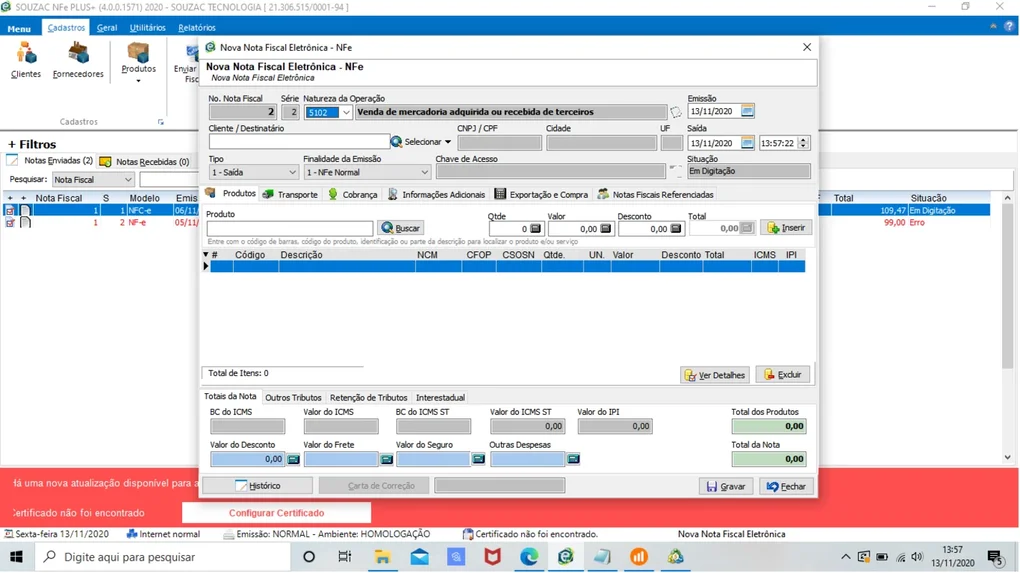Click the Buscar product button
Screen dimensions: 1020x573
[401, 228]
